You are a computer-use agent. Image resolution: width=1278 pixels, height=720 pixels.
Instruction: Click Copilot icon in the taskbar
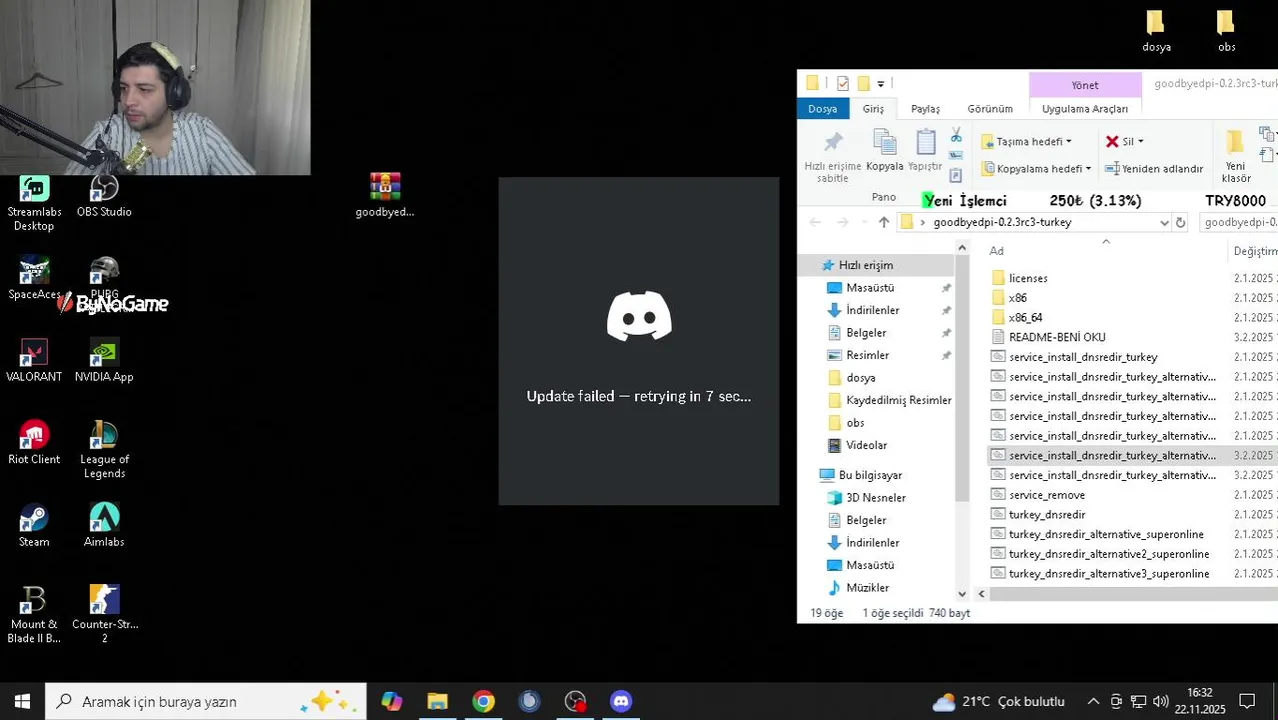point(391,702)
